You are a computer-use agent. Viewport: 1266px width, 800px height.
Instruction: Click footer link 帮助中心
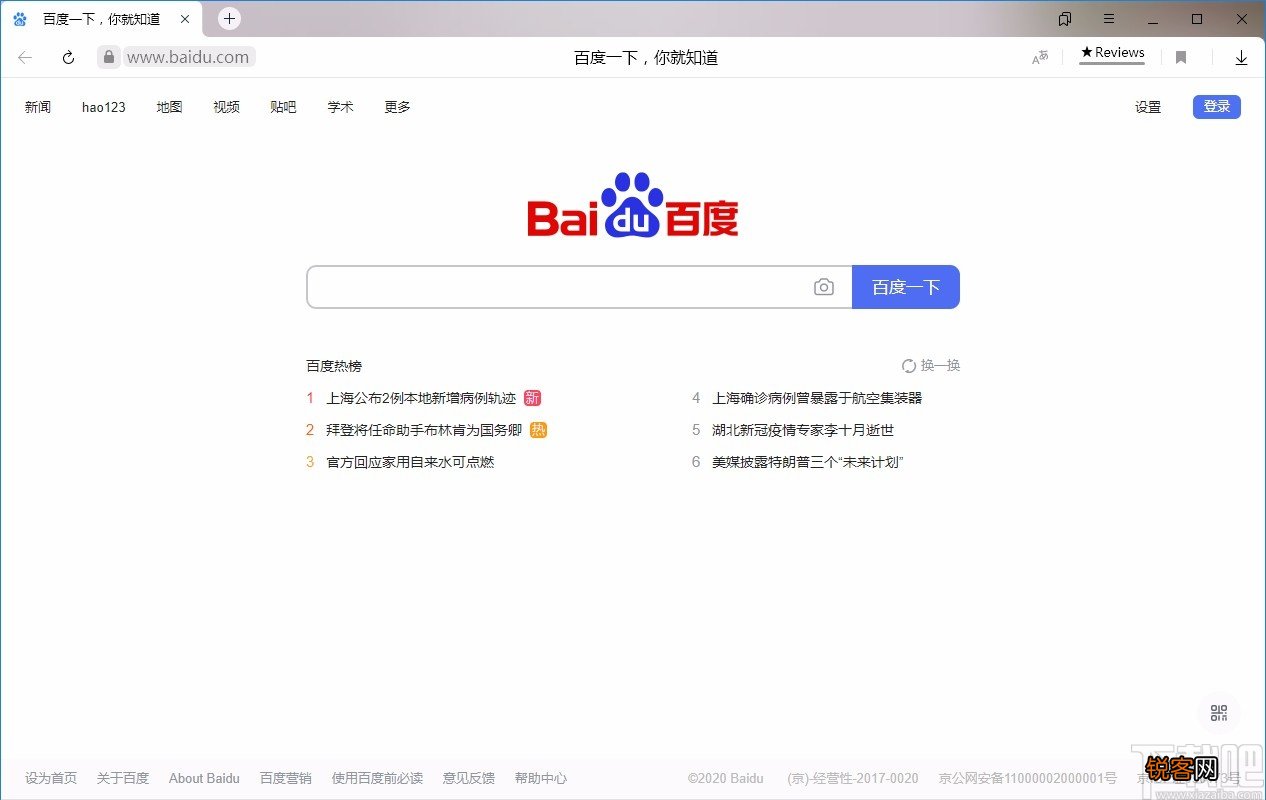541,778
